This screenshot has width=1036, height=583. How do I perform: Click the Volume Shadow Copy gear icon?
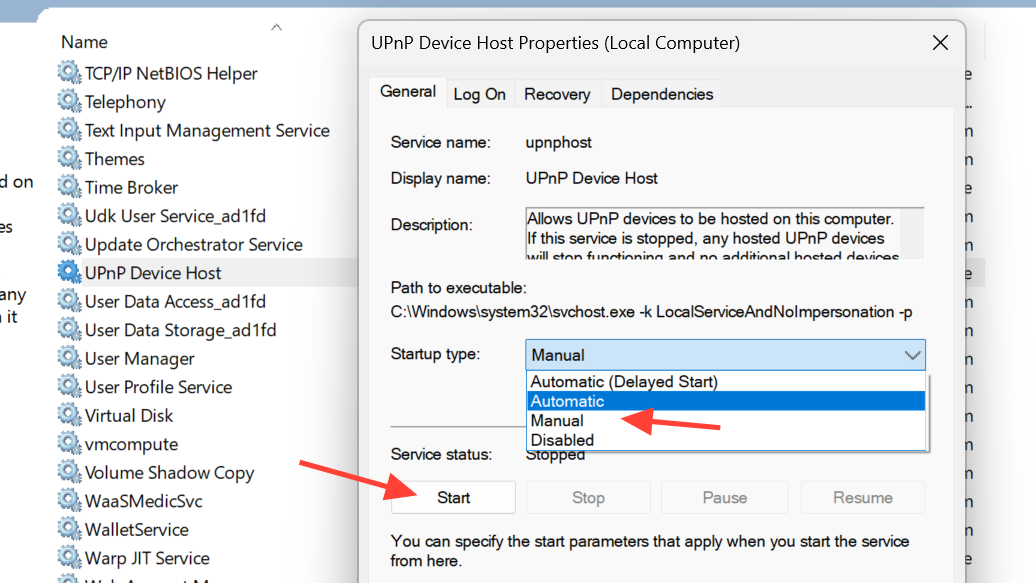pos(69,473)
